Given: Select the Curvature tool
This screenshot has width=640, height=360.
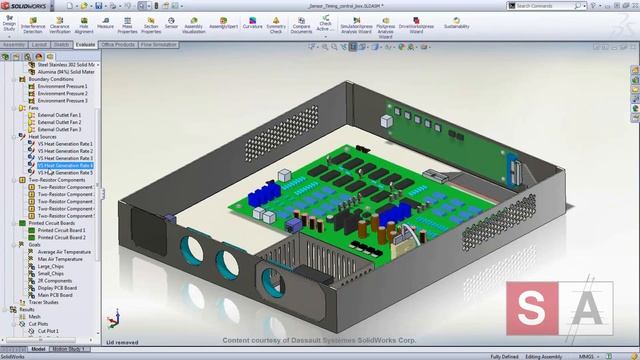Looking at the screenshot, I should click(x=252, y=23).
